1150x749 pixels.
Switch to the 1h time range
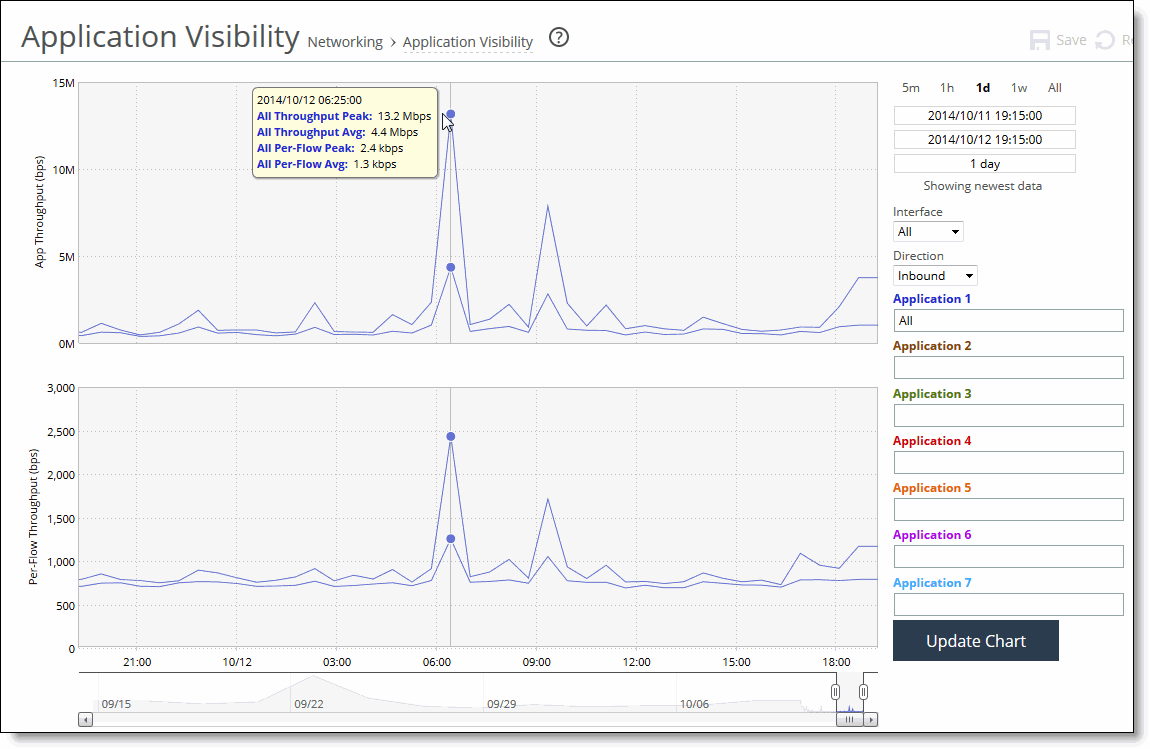947,88
